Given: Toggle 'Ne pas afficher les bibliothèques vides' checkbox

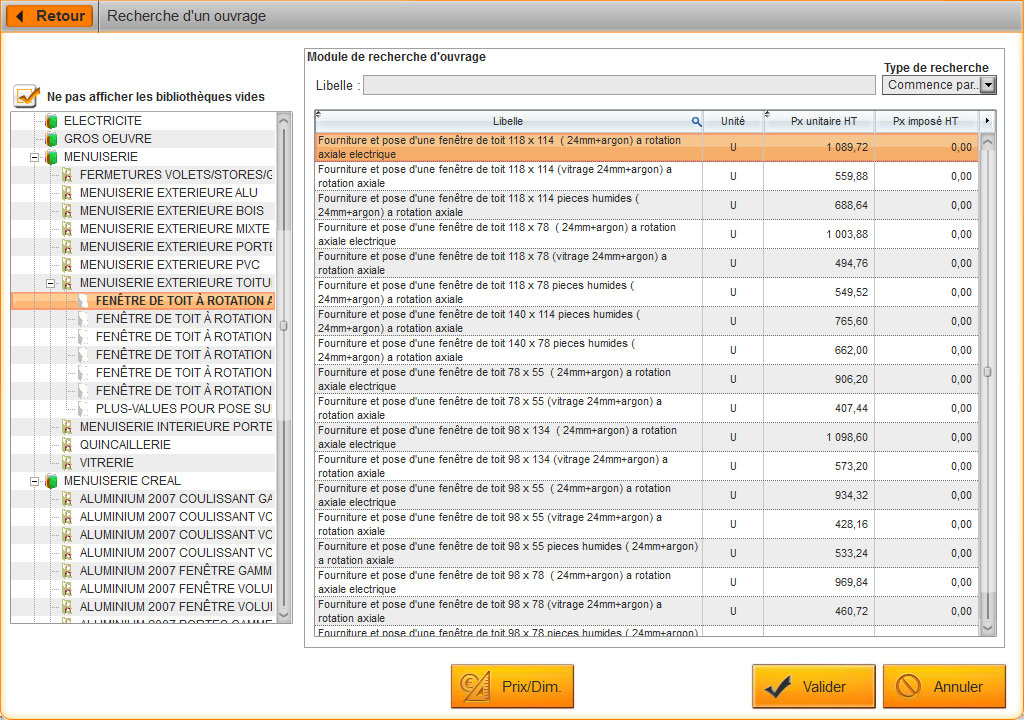Looking at the screenshot, I should (26, 97).
